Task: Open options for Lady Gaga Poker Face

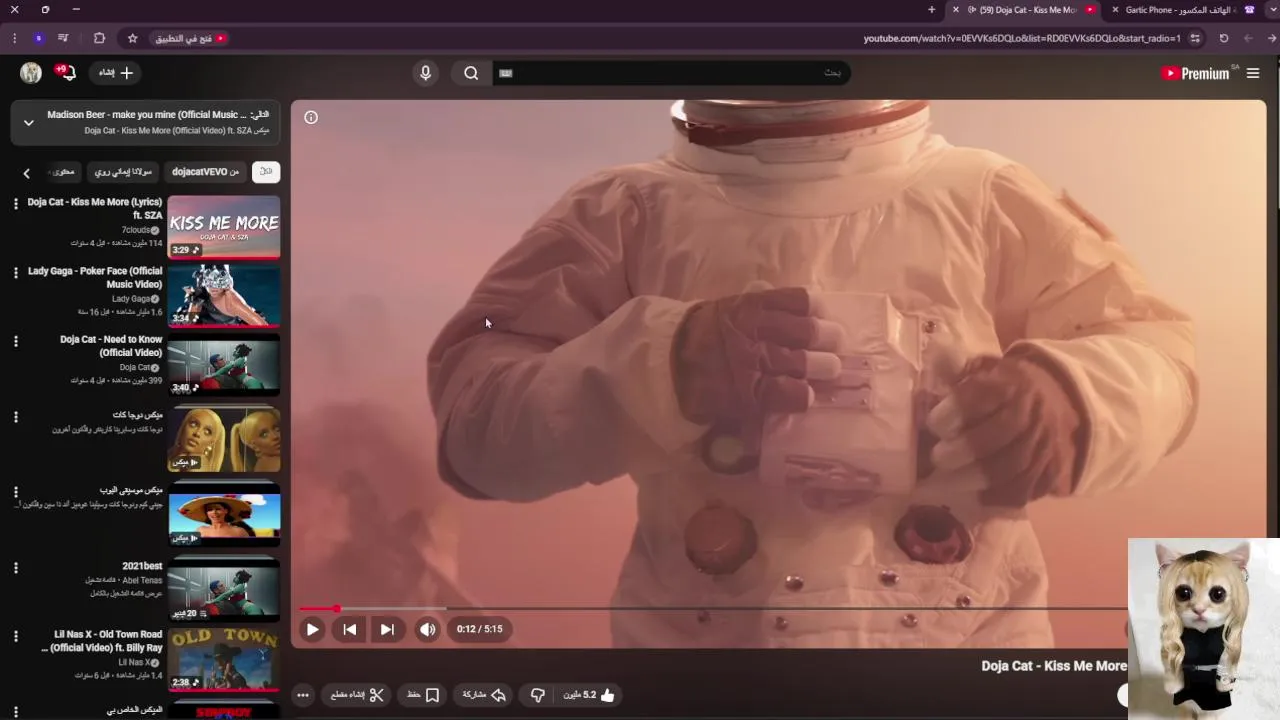Action: coord(15,272)
